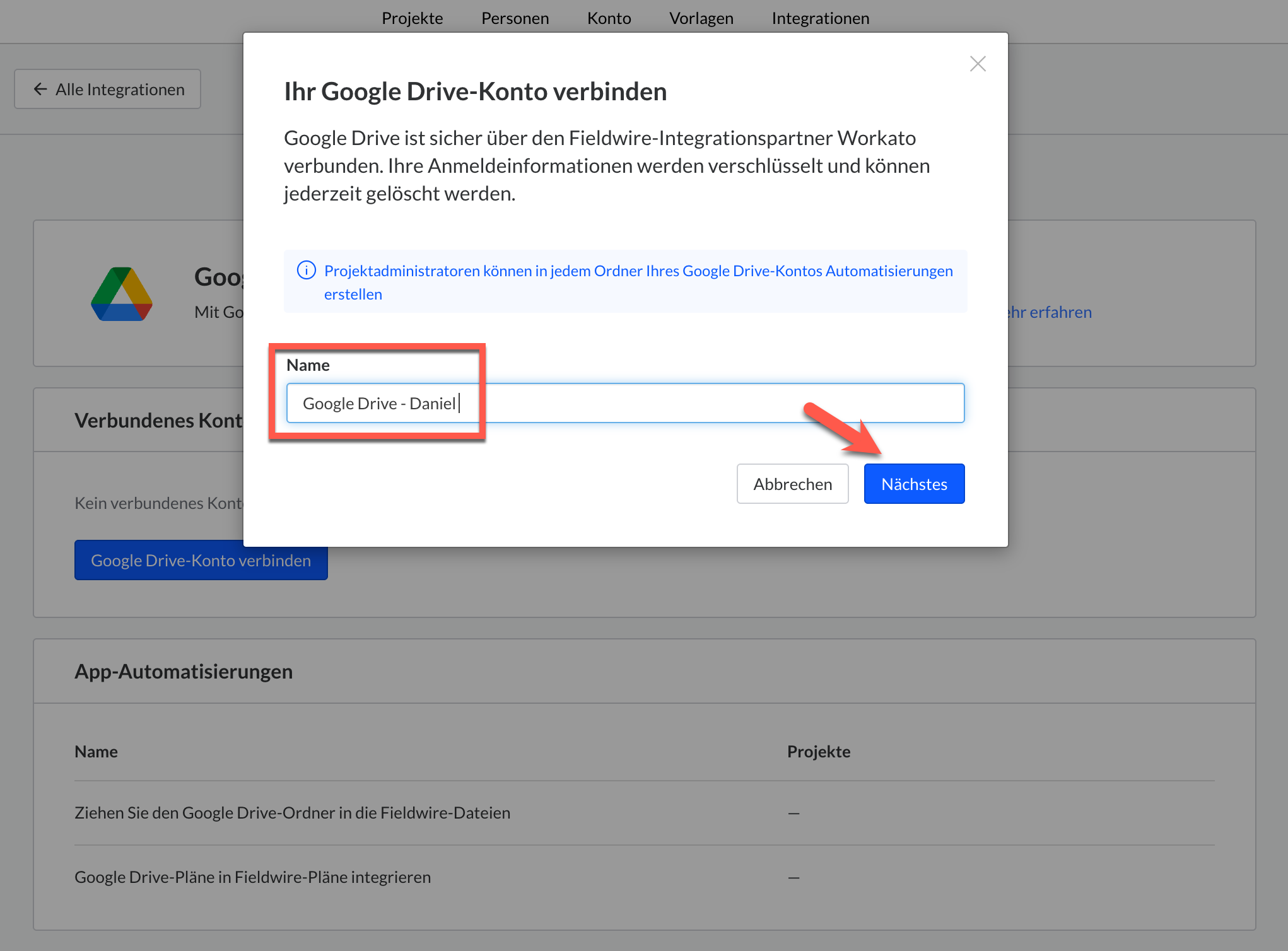Viewport: 1288px width, 951px height.
Task: Focus the Name input field
Action: pos(625,403)
